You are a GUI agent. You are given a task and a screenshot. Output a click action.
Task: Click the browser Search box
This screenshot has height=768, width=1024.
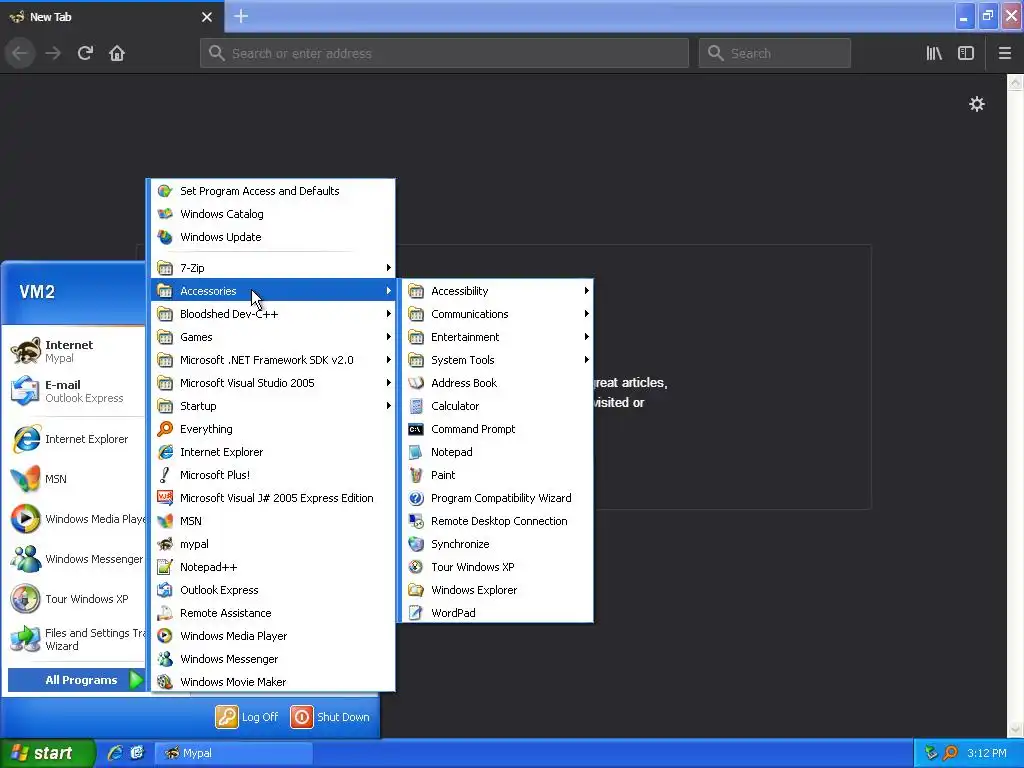[775, 53]
